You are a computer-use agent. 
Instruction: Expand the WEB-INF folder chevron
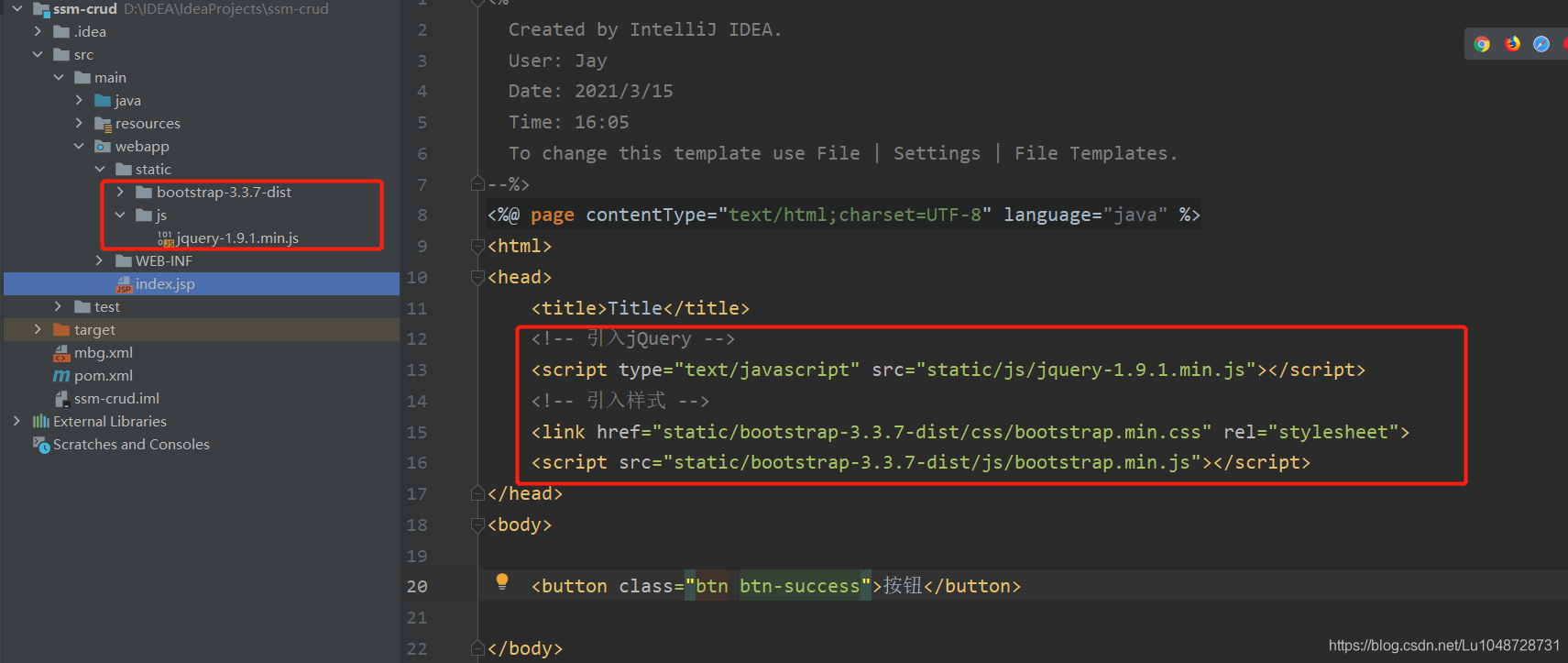point(100,261)
